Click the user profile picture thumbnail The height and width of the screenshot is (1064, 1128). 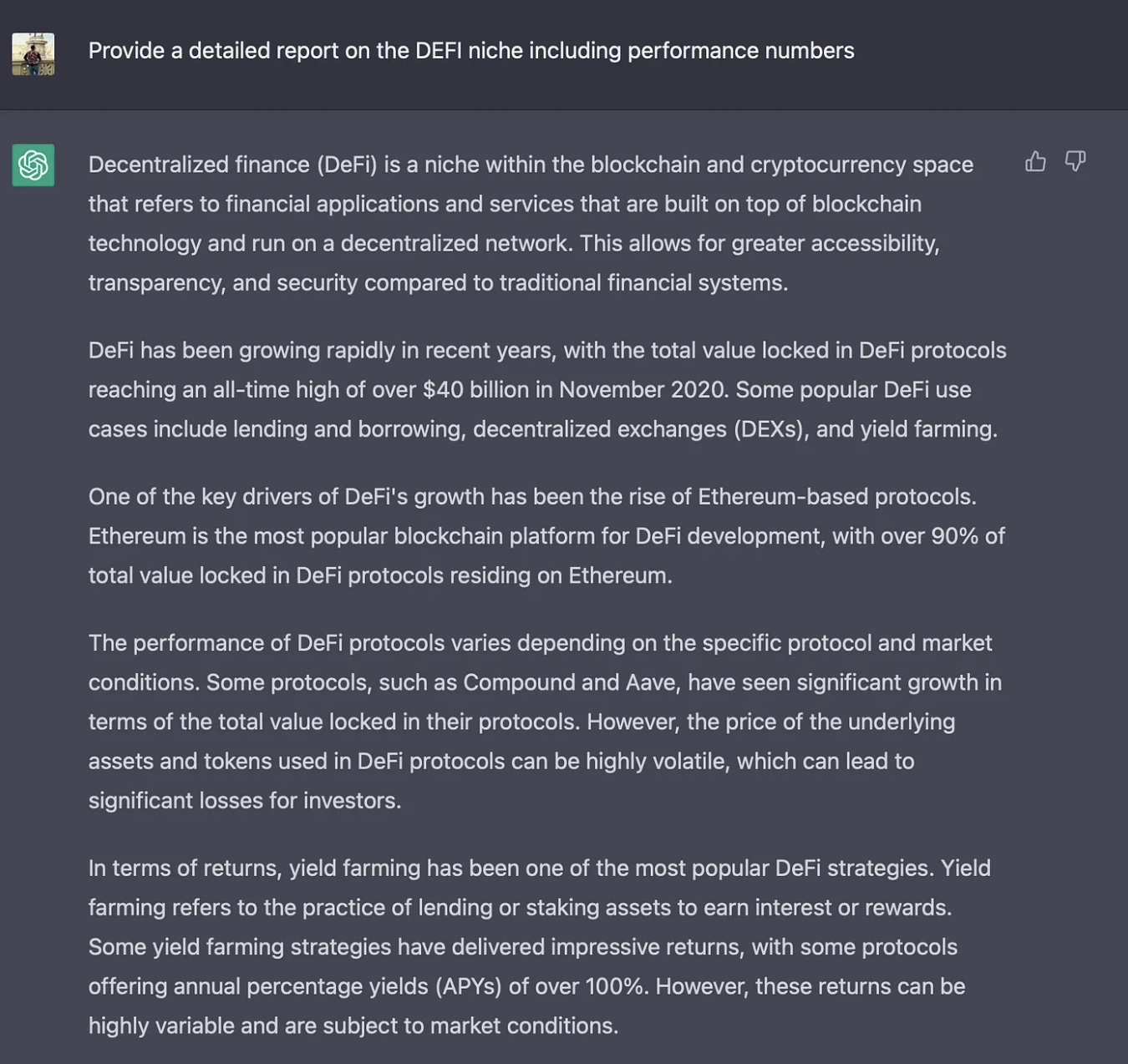33,53
